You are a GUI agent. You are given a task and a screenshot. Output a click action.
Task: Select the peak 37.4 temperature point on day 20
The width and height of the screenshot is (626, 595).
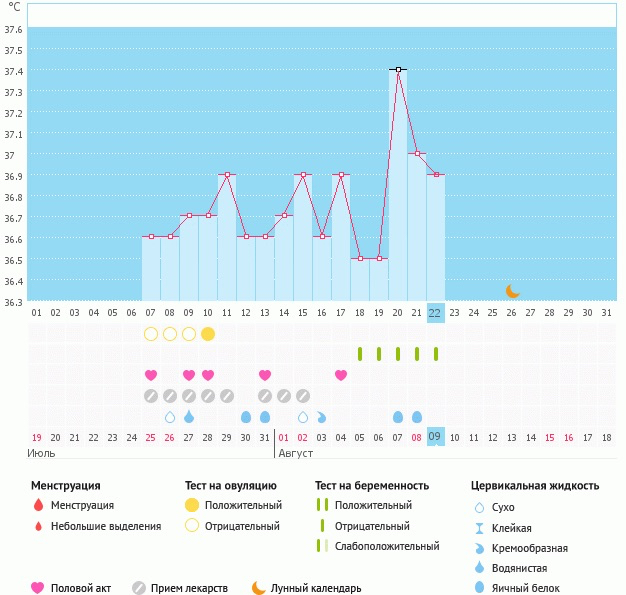(x=398, y=70)
